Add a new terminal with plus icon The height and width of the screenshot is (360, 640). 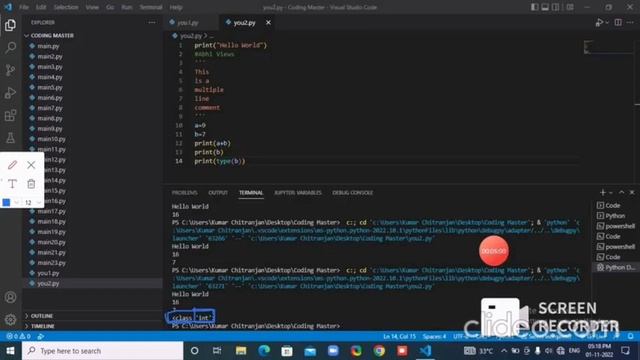click(602, 193)
